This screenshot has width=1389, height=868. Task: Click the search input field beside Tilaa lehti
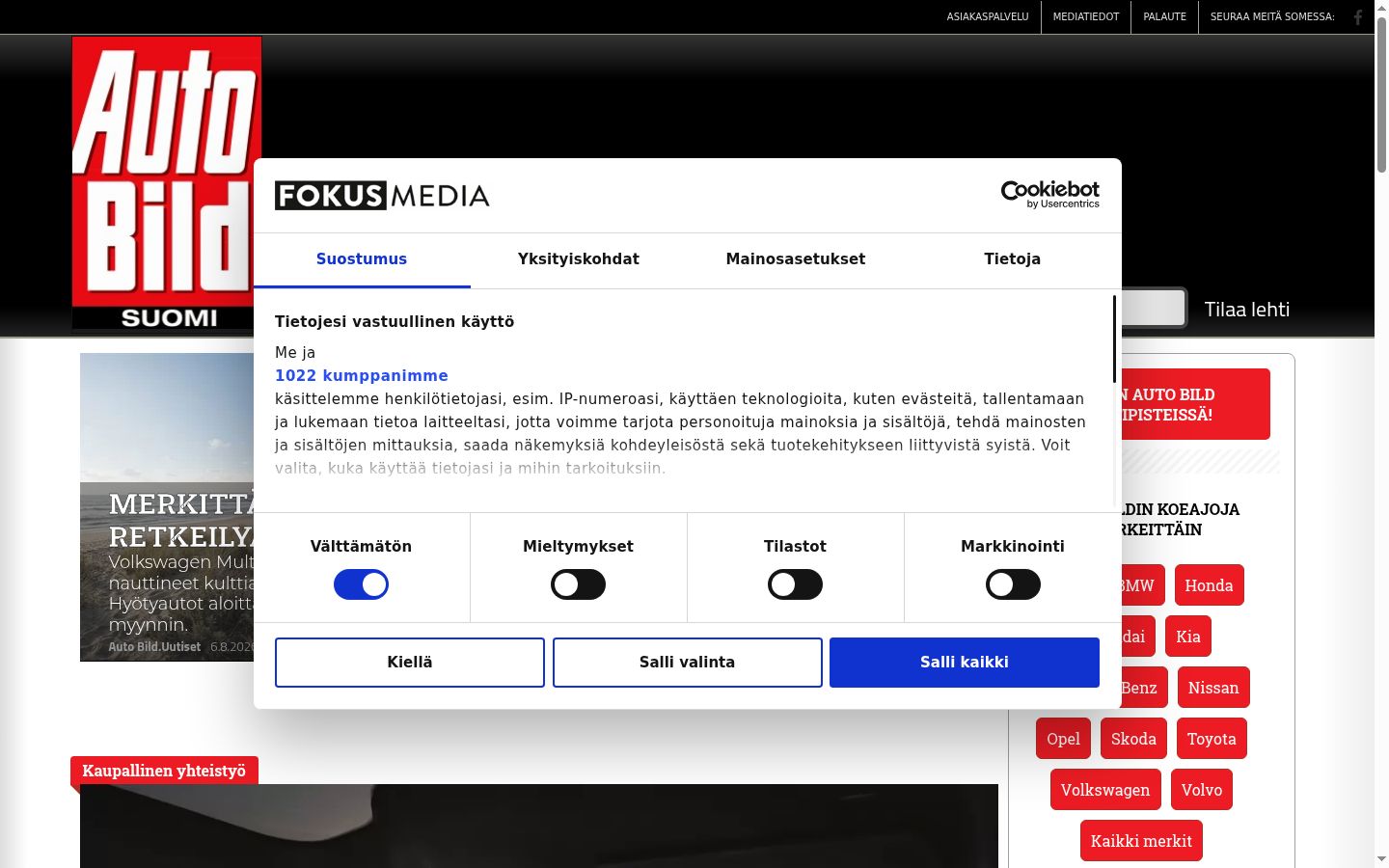[1154, 309]
